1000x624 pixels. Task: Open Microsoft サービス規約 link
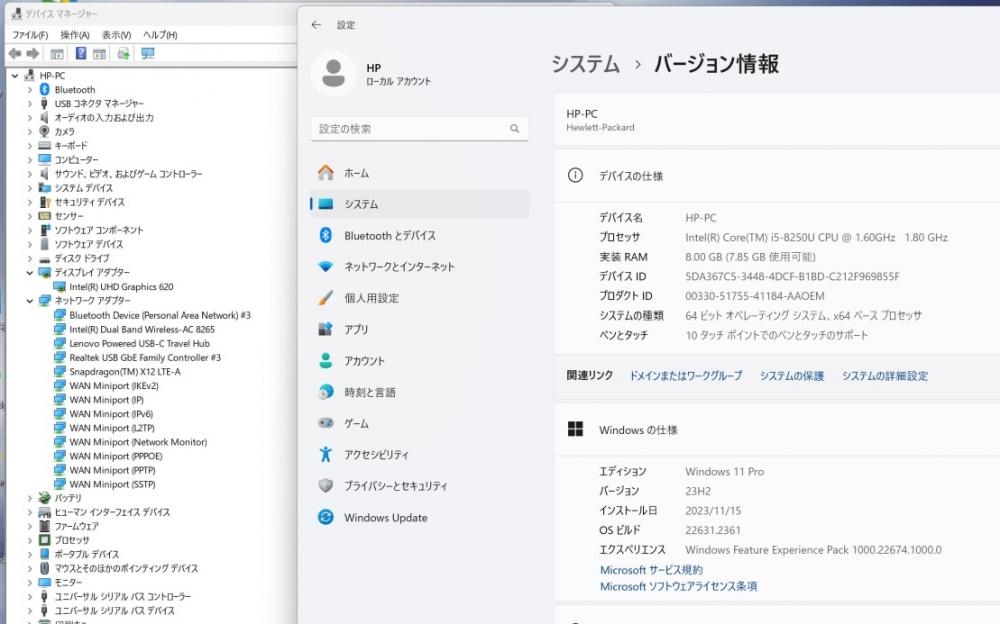(651, 570)
